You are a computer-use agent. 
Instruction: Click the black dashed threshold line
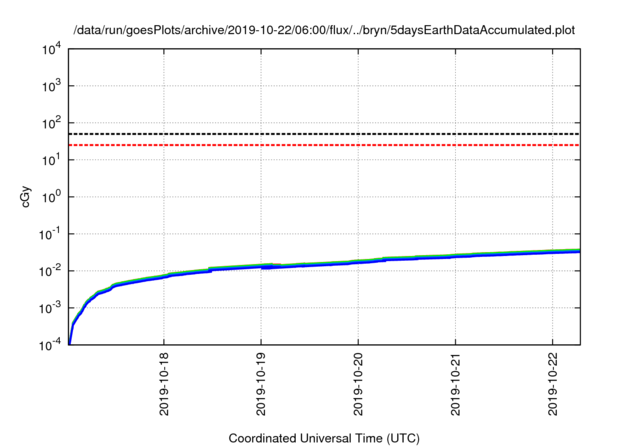point(324,134)
